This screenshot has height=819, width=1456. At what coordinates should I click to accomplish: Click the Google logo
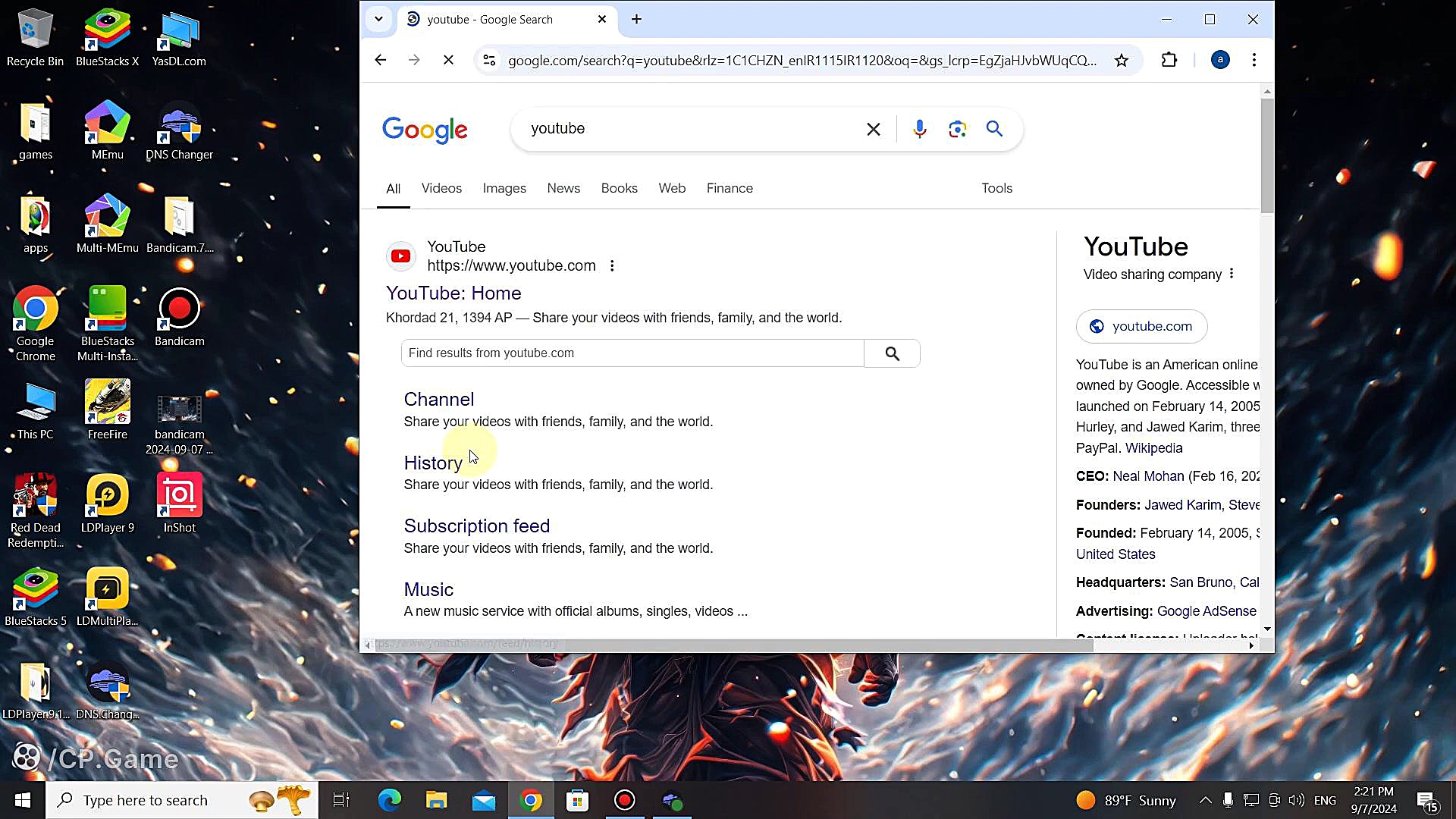[x=425, y=130]
